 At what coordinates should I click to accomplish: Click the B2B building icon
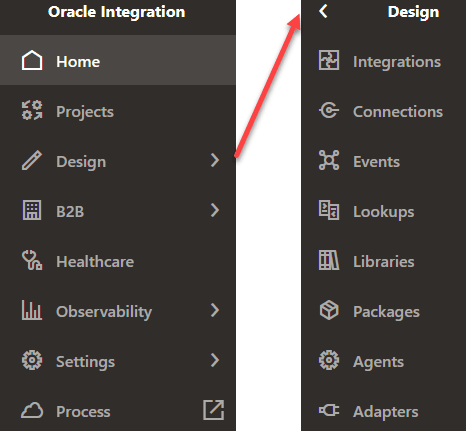click(x=32, y=210)
